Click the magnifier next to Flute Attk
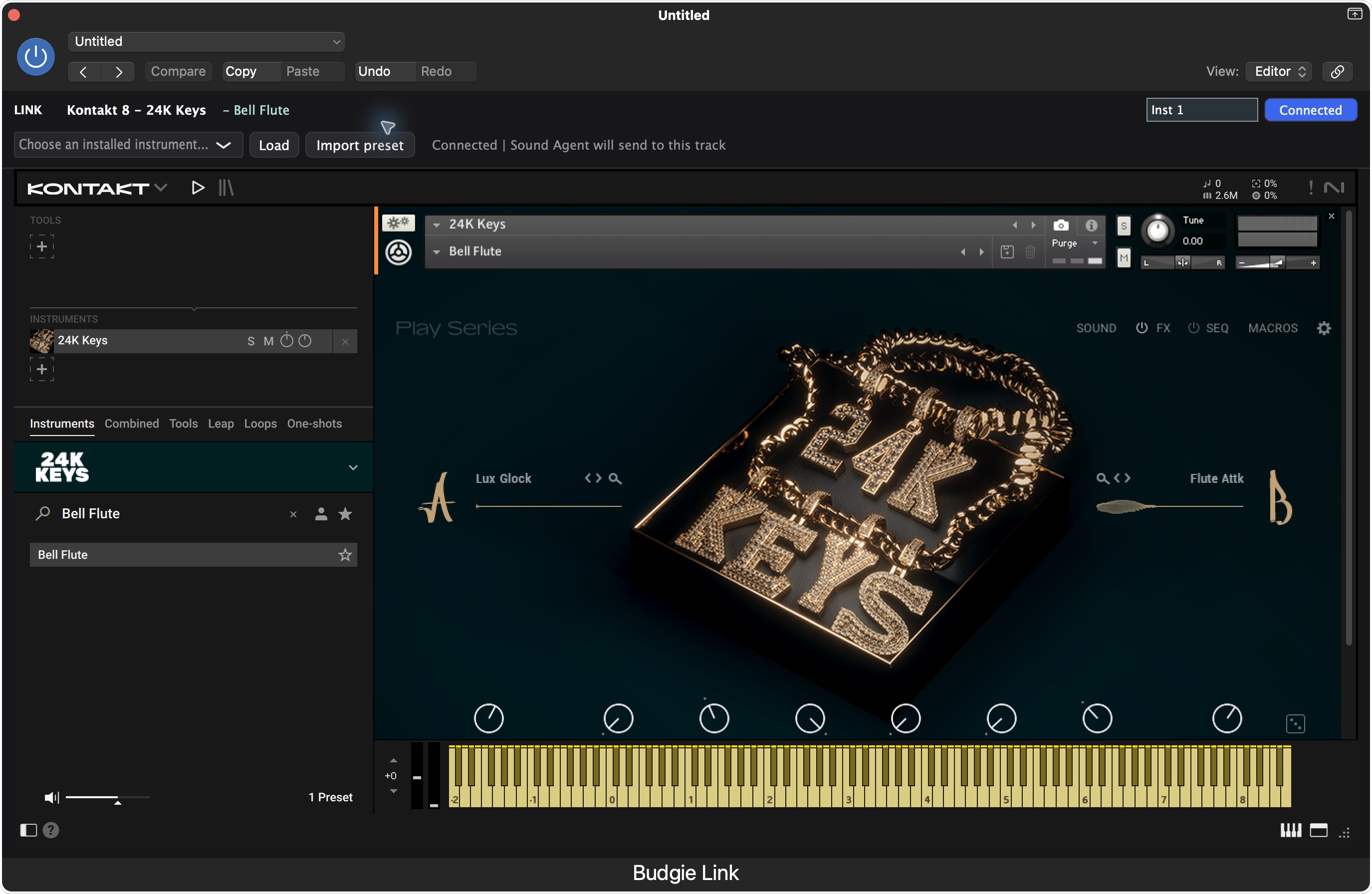 (1102, 478)
